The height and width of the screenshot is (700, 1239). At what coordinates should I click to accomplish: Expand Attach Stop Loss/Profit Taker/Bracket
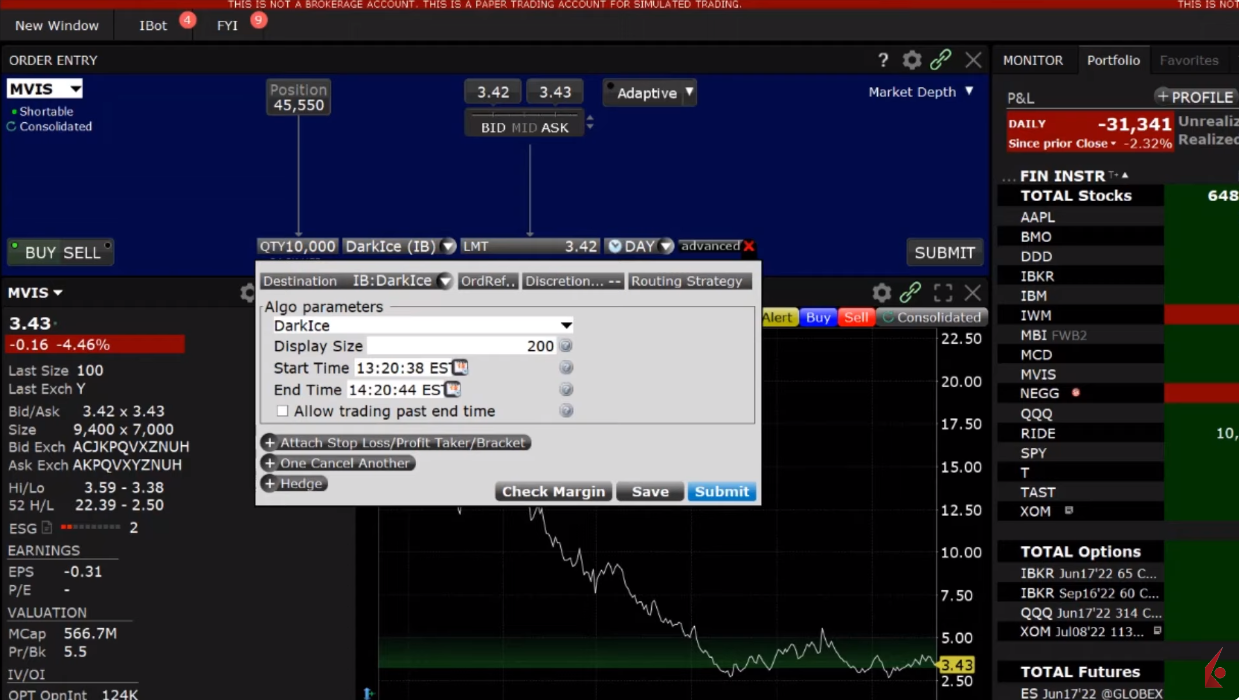(395, 442)
